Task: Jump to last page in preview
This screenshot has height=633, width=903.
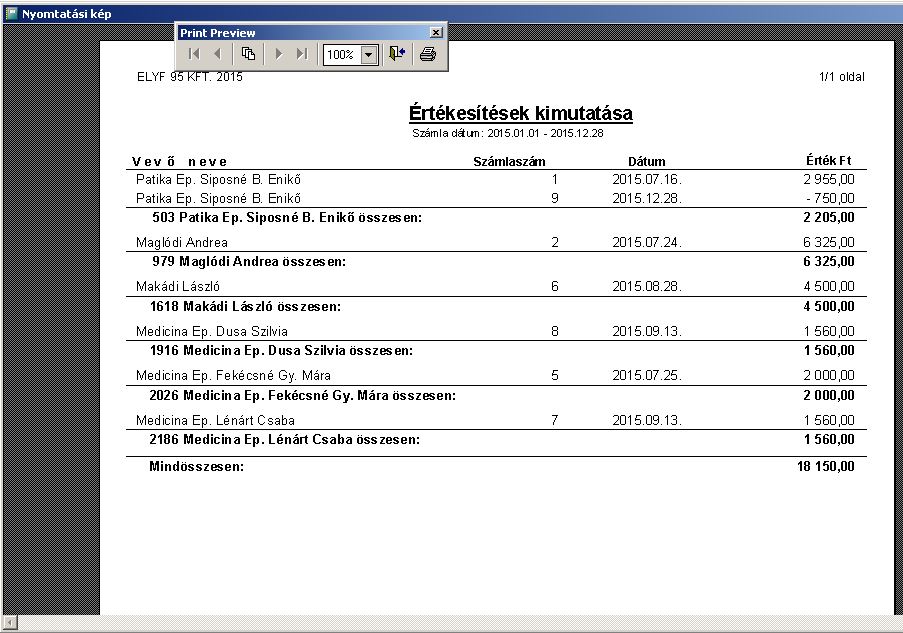Action: coord(302,54)
